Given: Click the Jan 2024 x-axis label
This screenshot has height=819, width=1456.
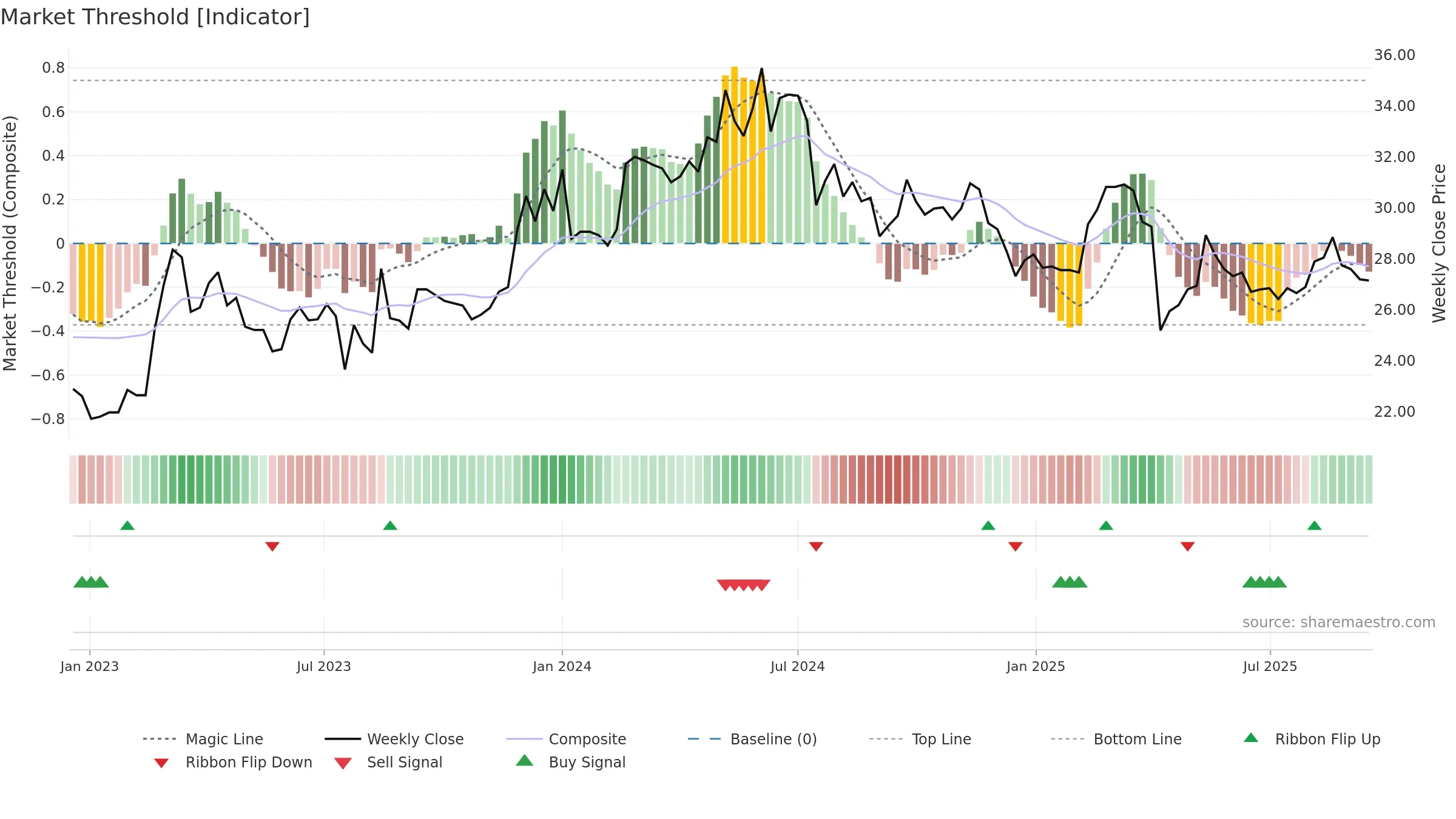Looking at the screenshot, I should pos(562,667).
